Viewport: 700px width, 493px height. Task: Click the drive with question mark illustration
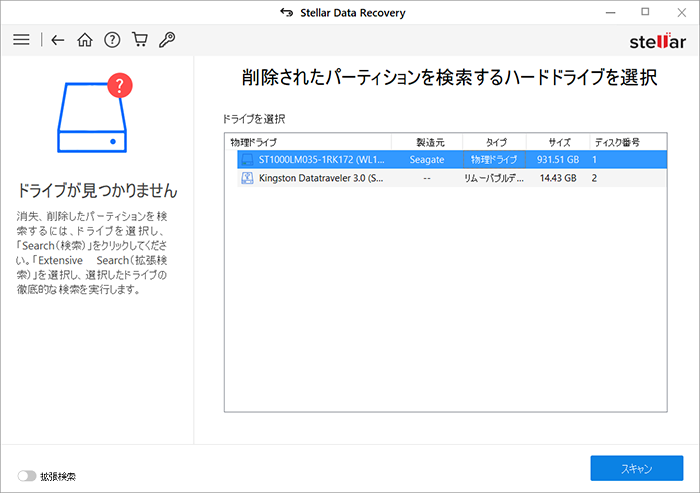click(x=95, y=113)
